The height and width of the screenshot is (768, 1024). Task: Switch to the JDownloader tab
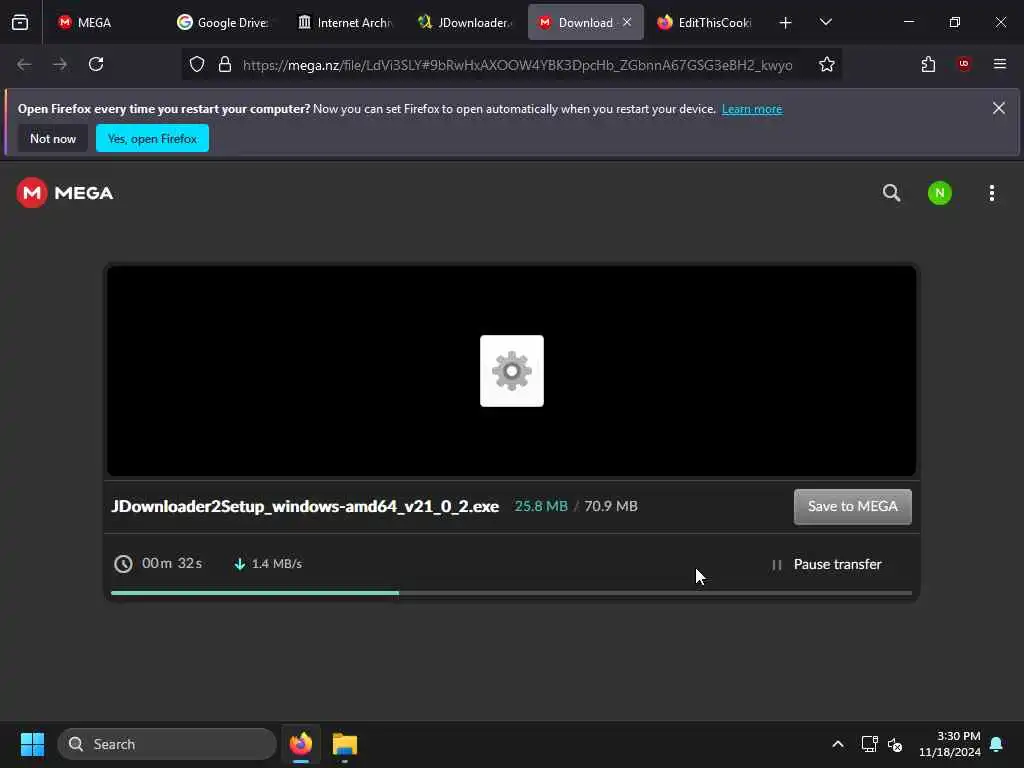pos(466,23)
